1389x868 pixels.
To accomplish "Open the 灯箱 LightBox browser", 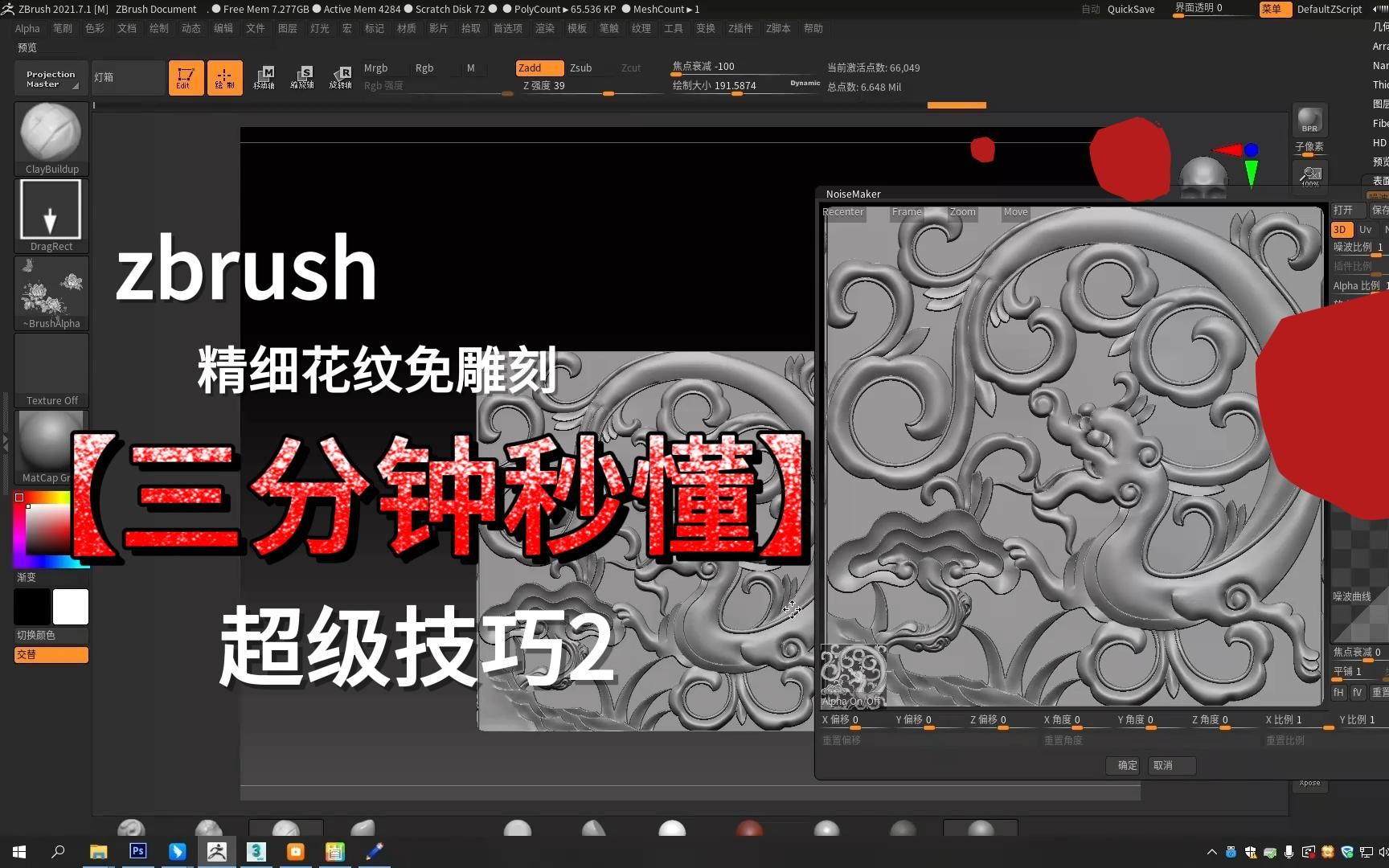I will pos(128,78).
